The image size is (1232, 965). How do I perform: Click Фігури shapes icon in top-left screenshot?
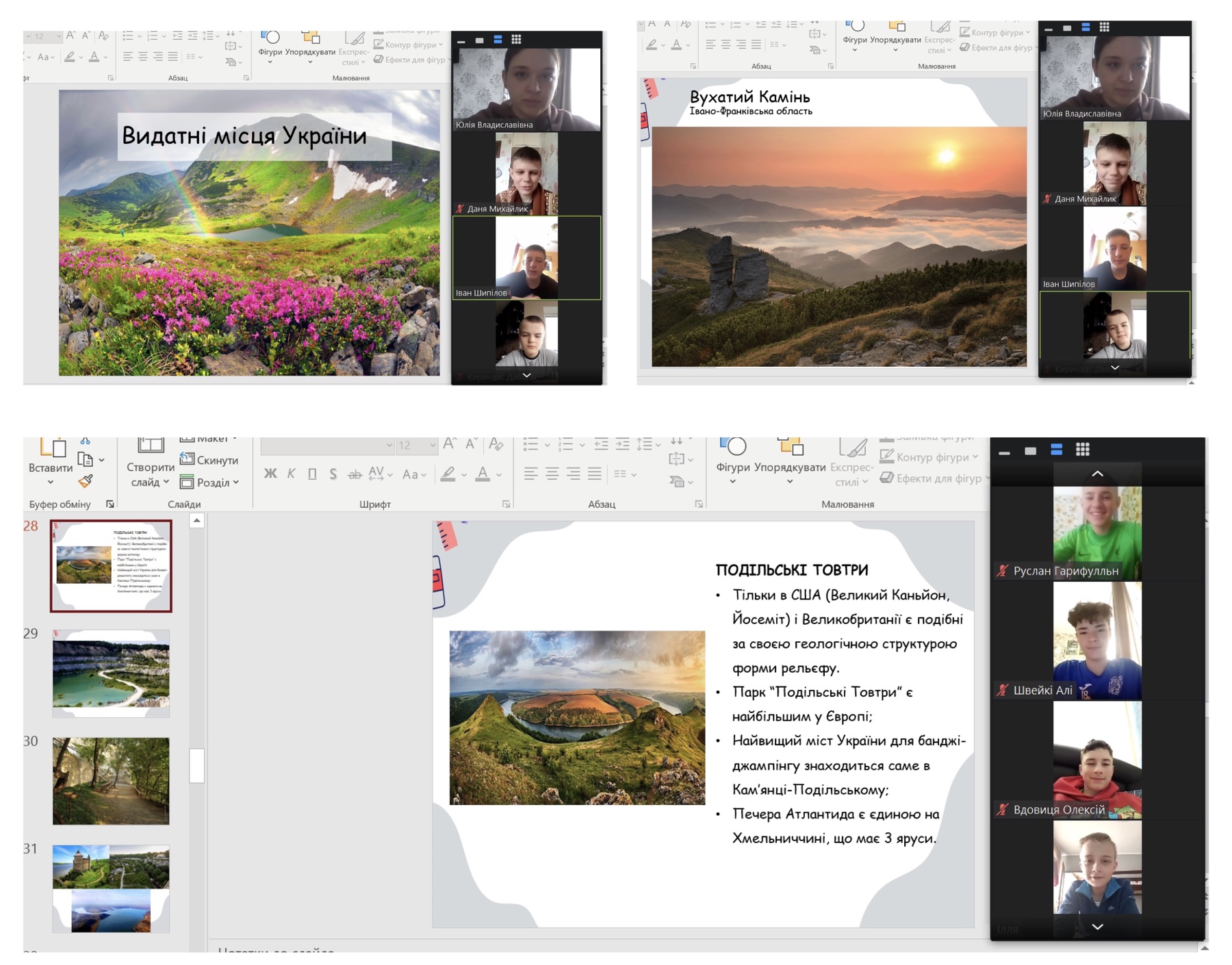point(270,37)
